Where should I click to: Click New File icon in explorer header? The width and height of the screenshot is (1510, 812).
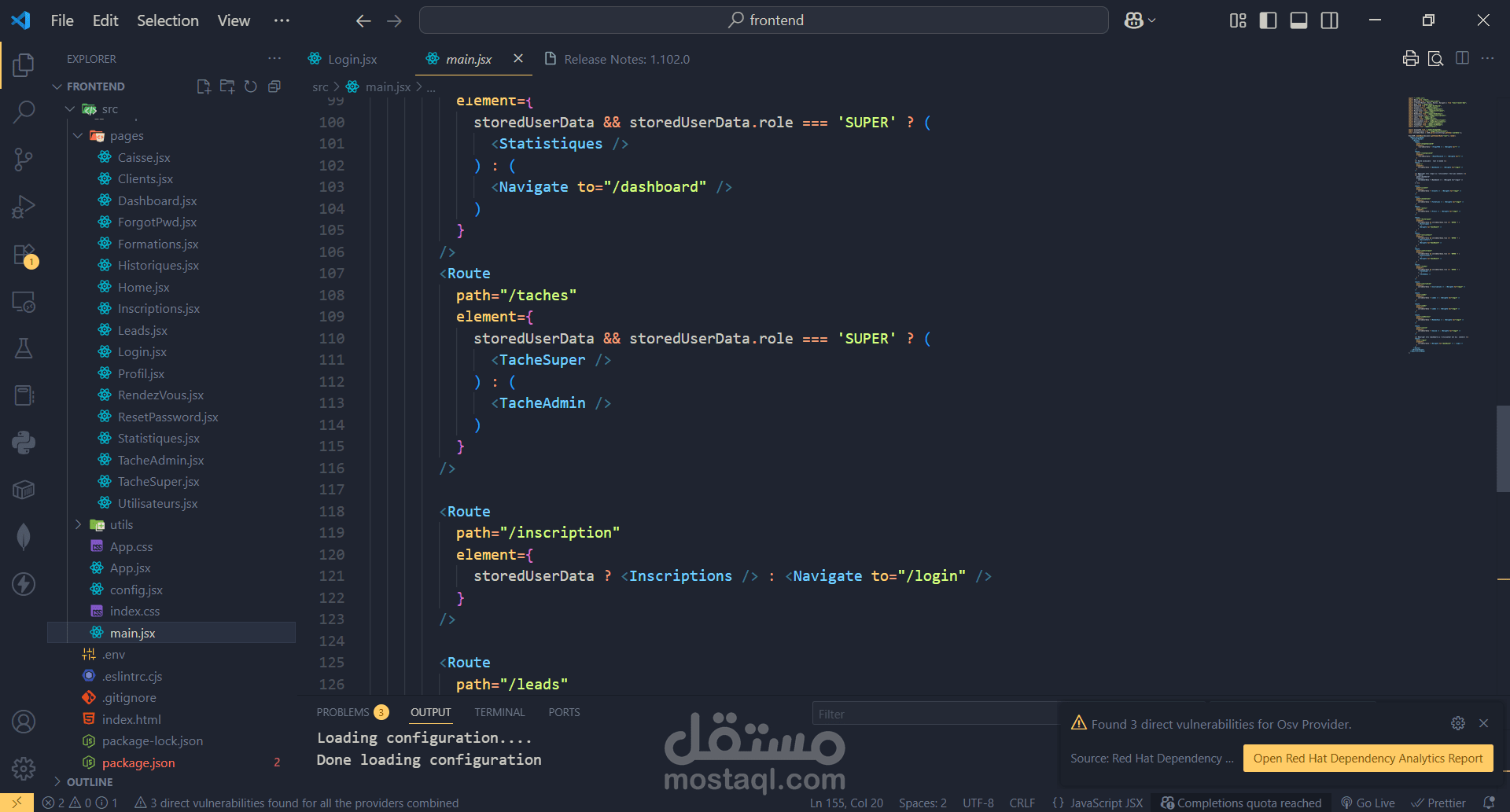(x=204, y=86)
